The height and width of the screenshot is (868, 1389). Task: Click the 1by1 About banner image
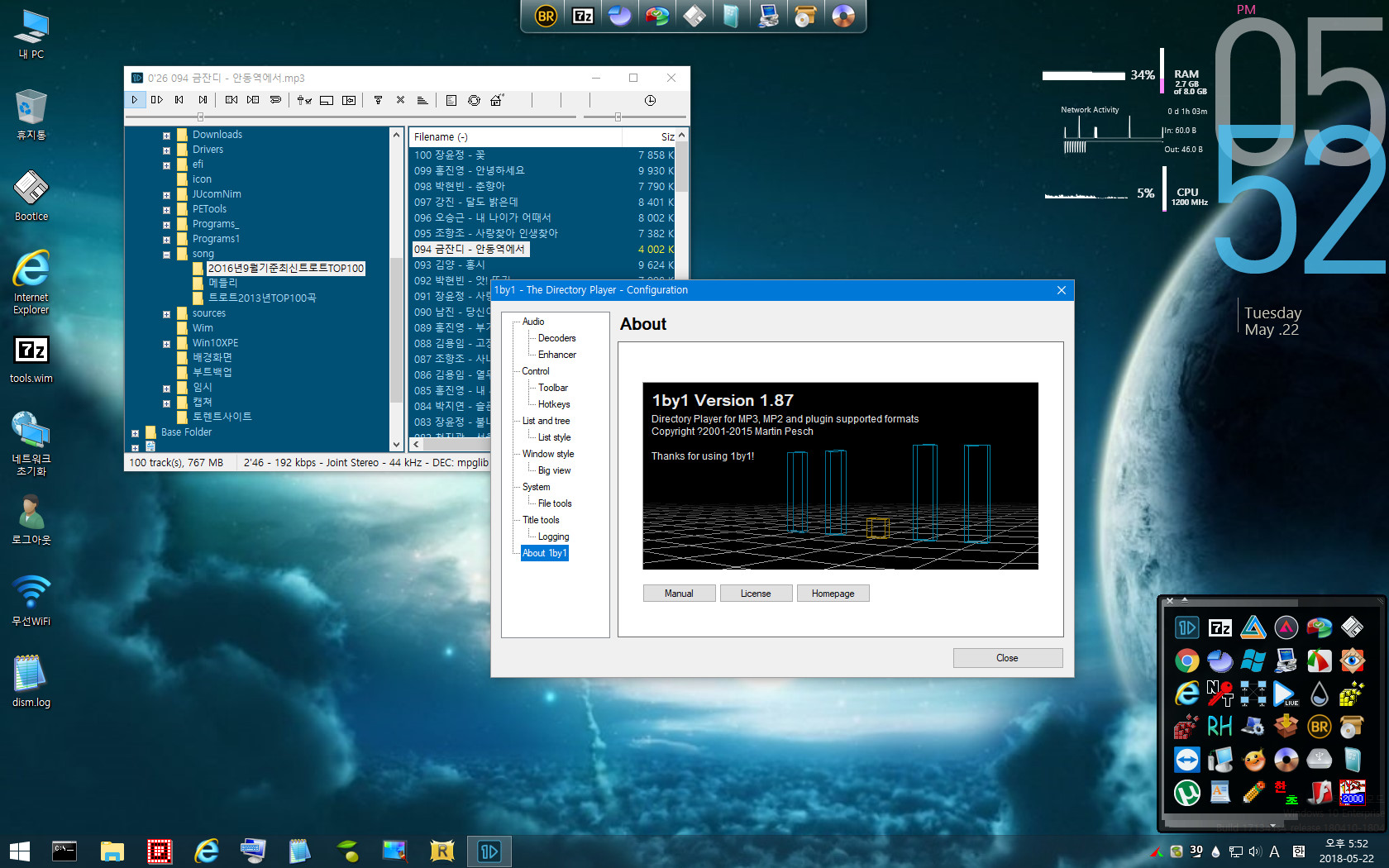pyautogui.click(x=840, y=475)
